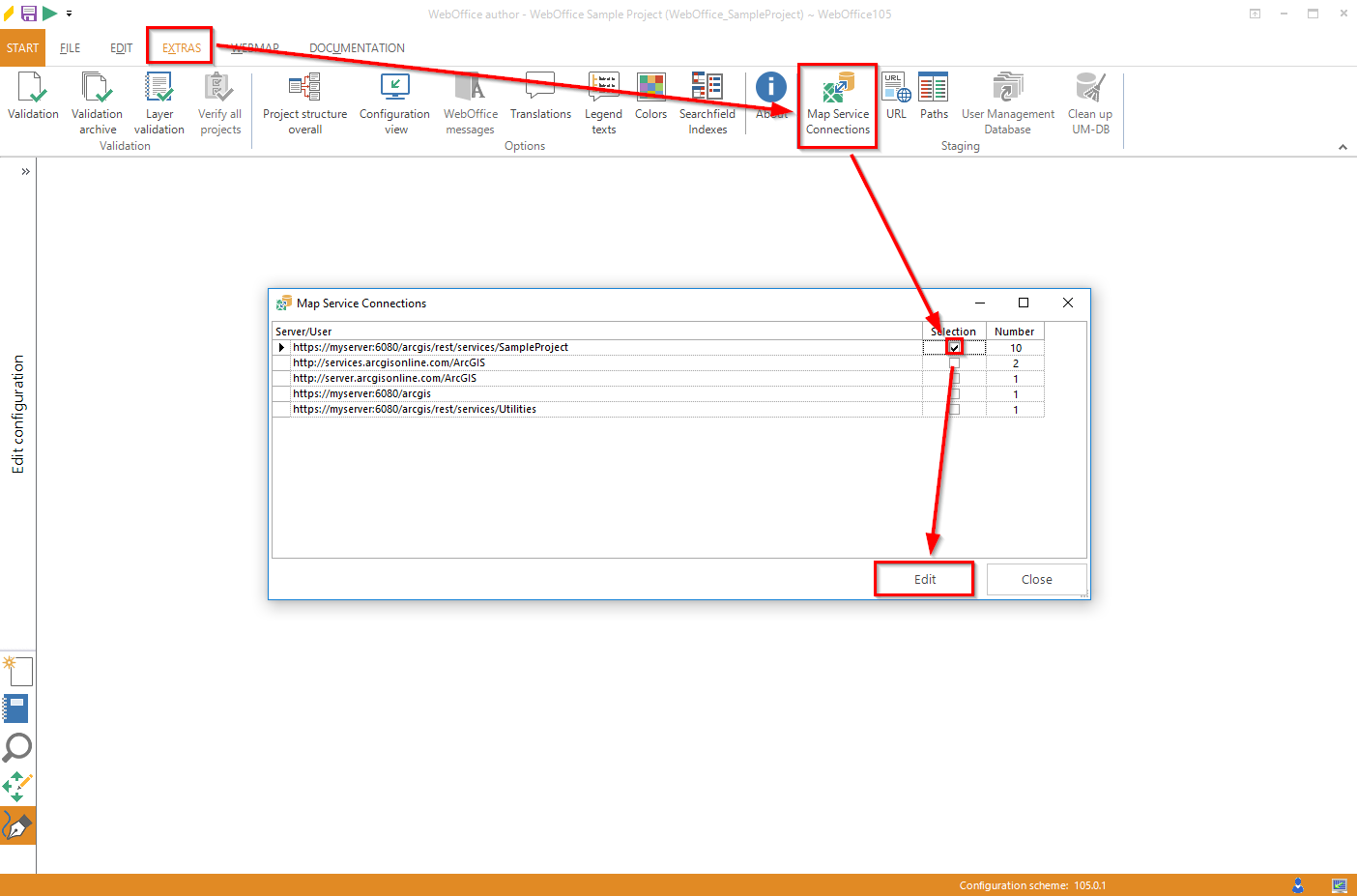Open the Colors option
The width and height of the screenshot is (1357, 896).
650,97
